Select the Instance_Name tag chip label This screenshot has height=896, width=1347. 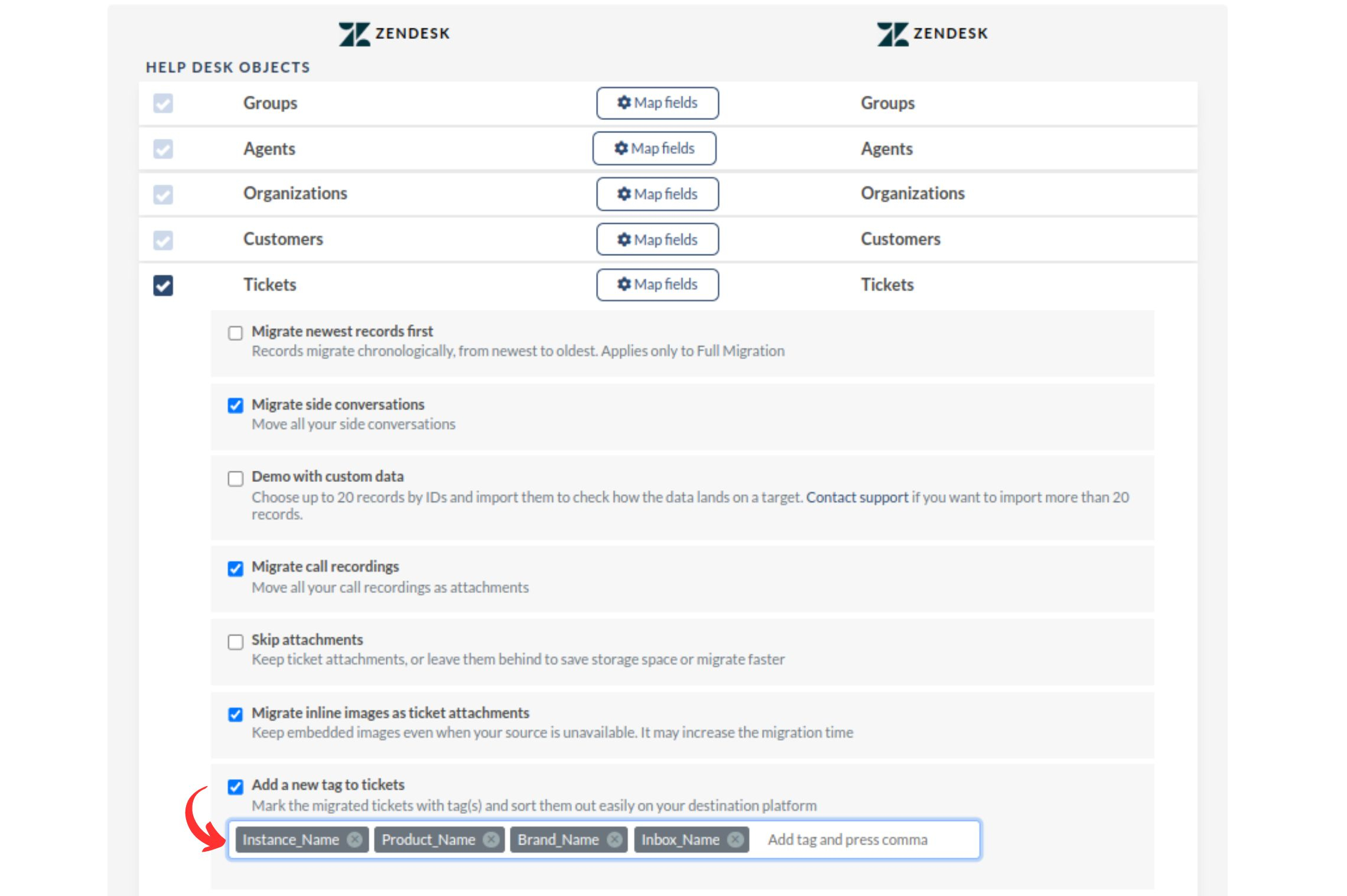[x=291, y=839]
